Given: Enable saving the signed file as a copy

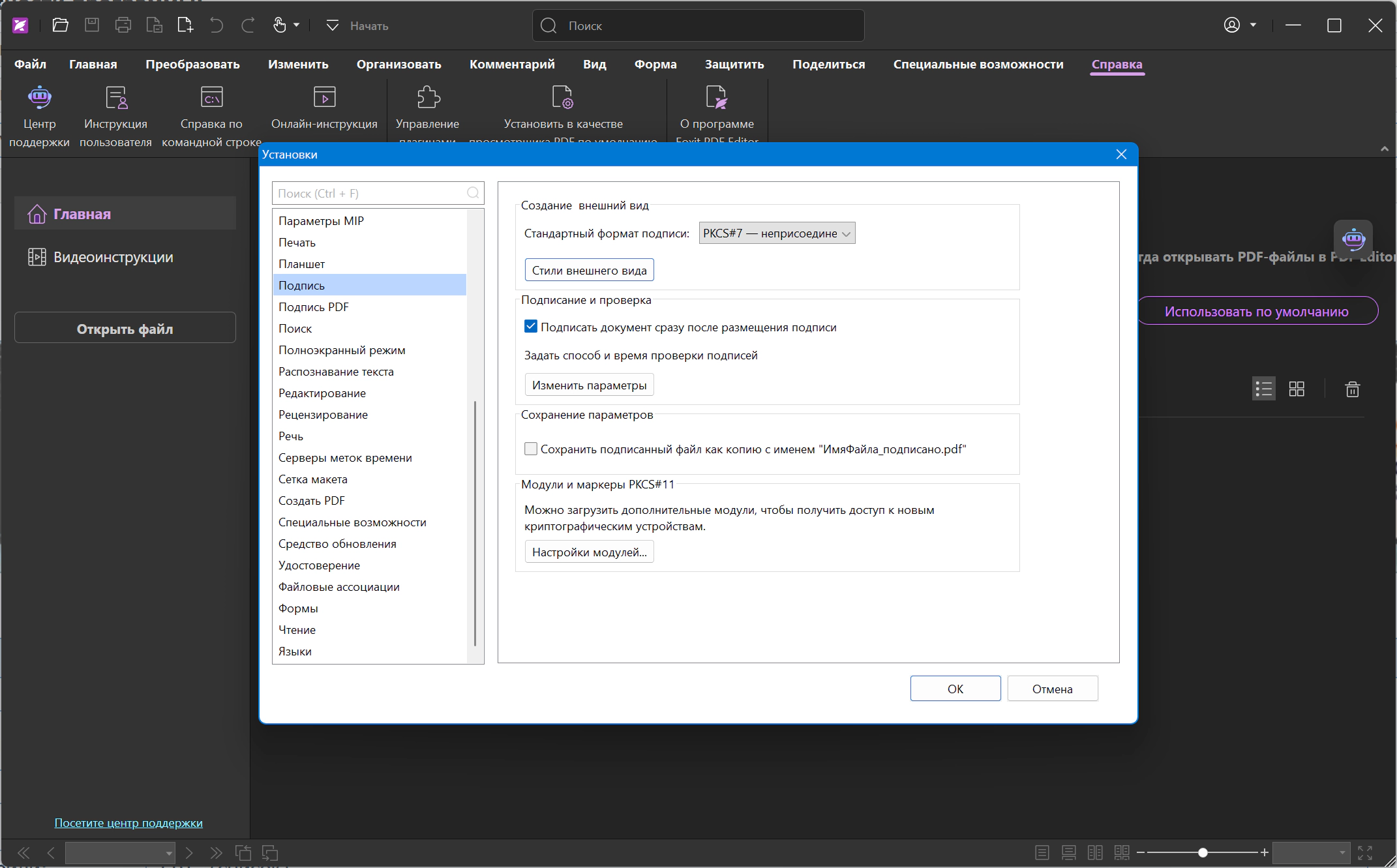Looking at the screenshot, I should coord(531,449).
